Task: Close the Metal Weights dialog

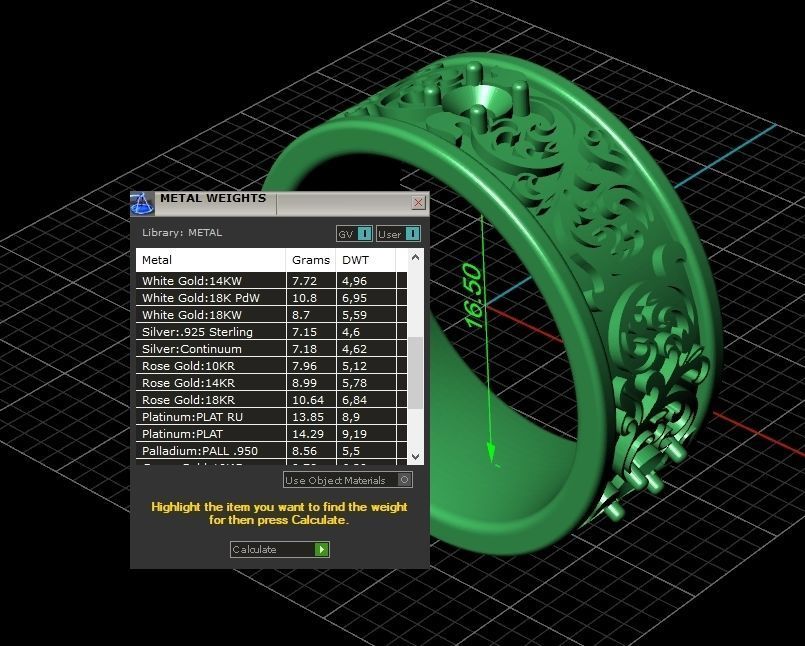Action: click(x=418, y=202)
